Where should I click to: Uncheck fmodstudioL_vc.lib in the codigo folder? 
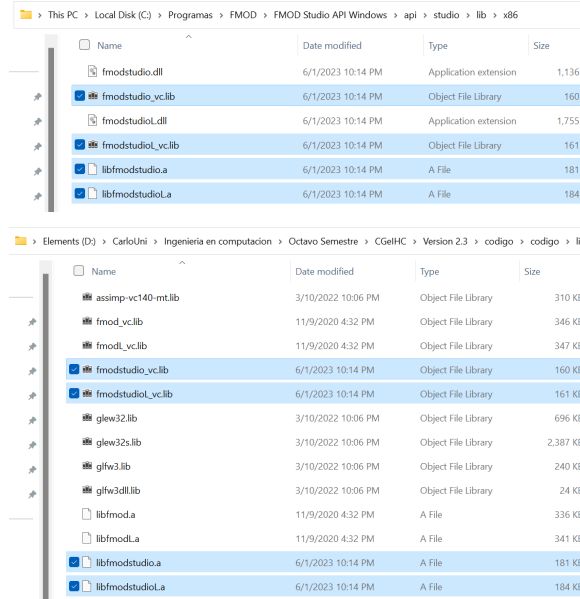pyautogui.click(x=74, y=393)
